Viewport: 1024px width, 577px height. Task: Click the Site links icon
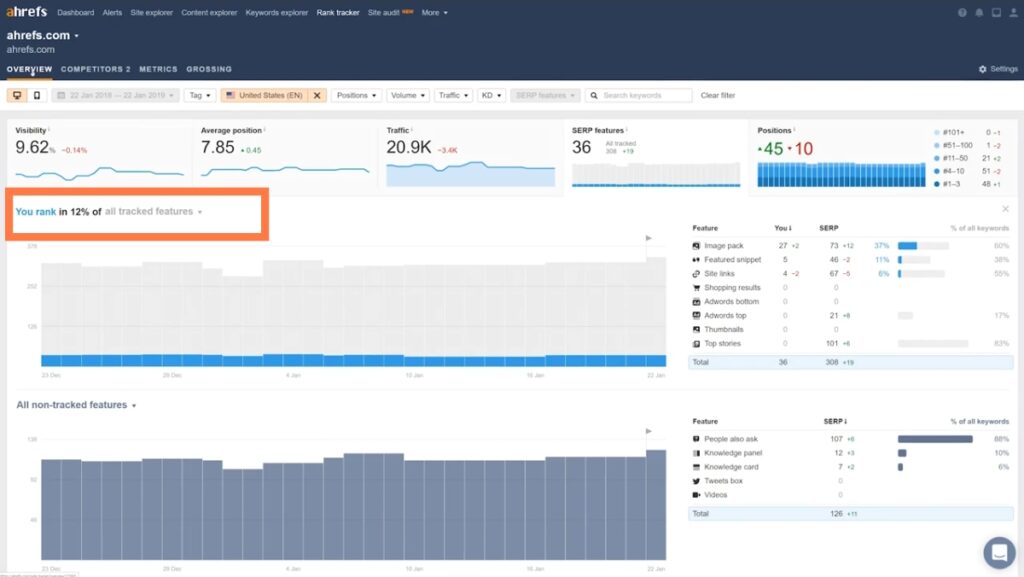[x=696, y=274]
